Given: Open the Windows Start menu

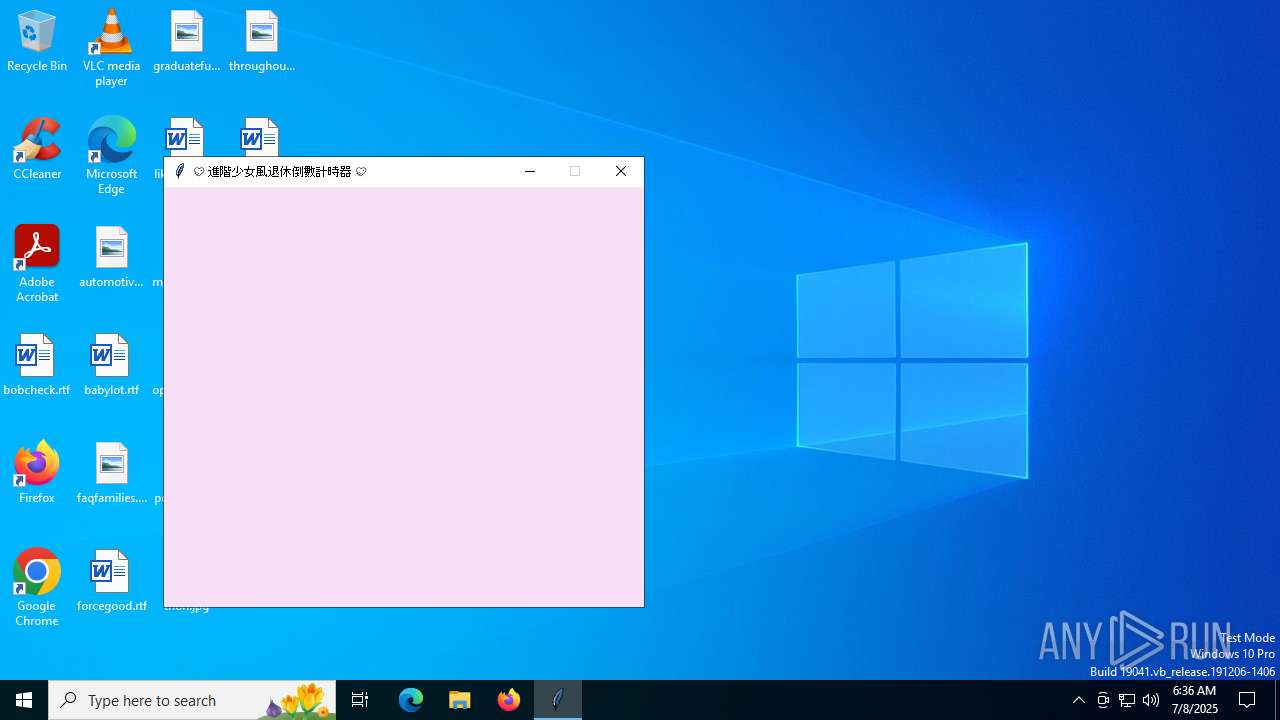Looking at the screenshot, I should pos(24,700).
